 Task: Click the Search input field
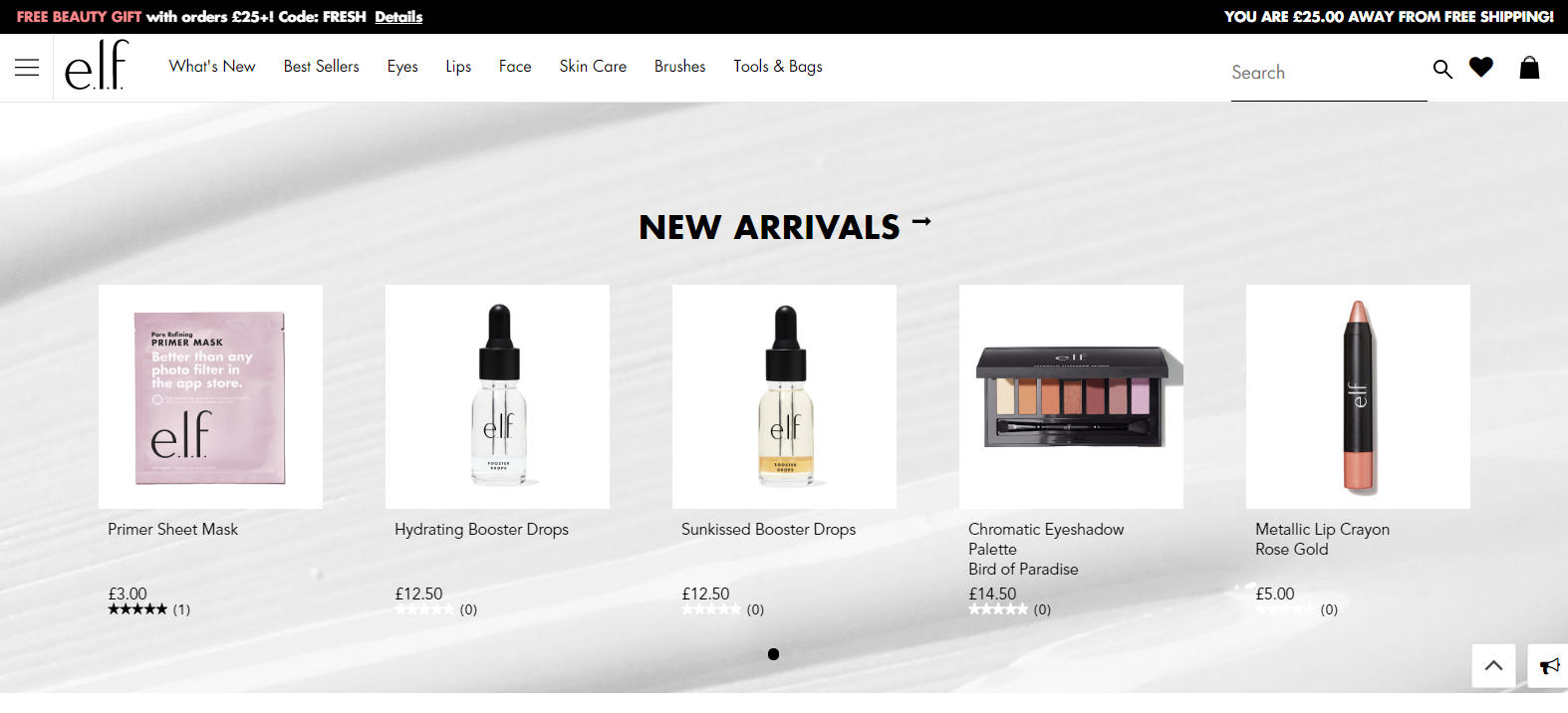click(x=1329, y=73)
